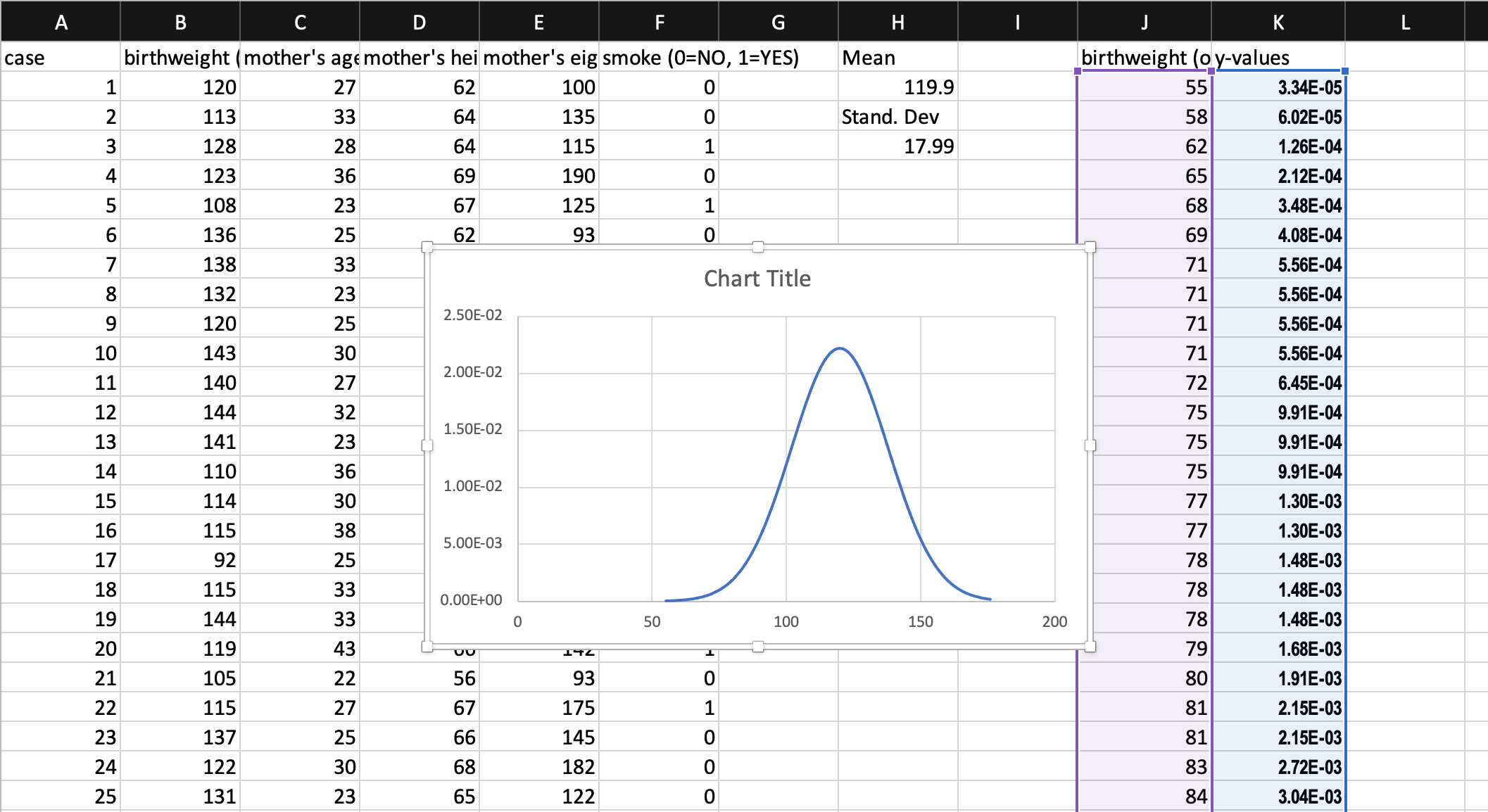Select column K header
Screen dimensions: 1488x812
(1278, 23)
